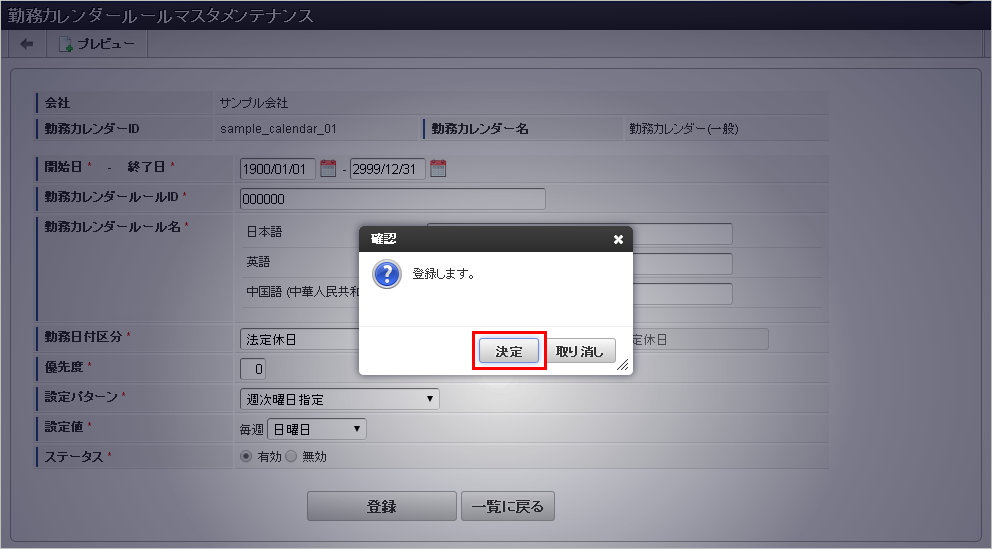Click the 中国語 rule name input field
The image size is (992, 549).
coord(683,294)
